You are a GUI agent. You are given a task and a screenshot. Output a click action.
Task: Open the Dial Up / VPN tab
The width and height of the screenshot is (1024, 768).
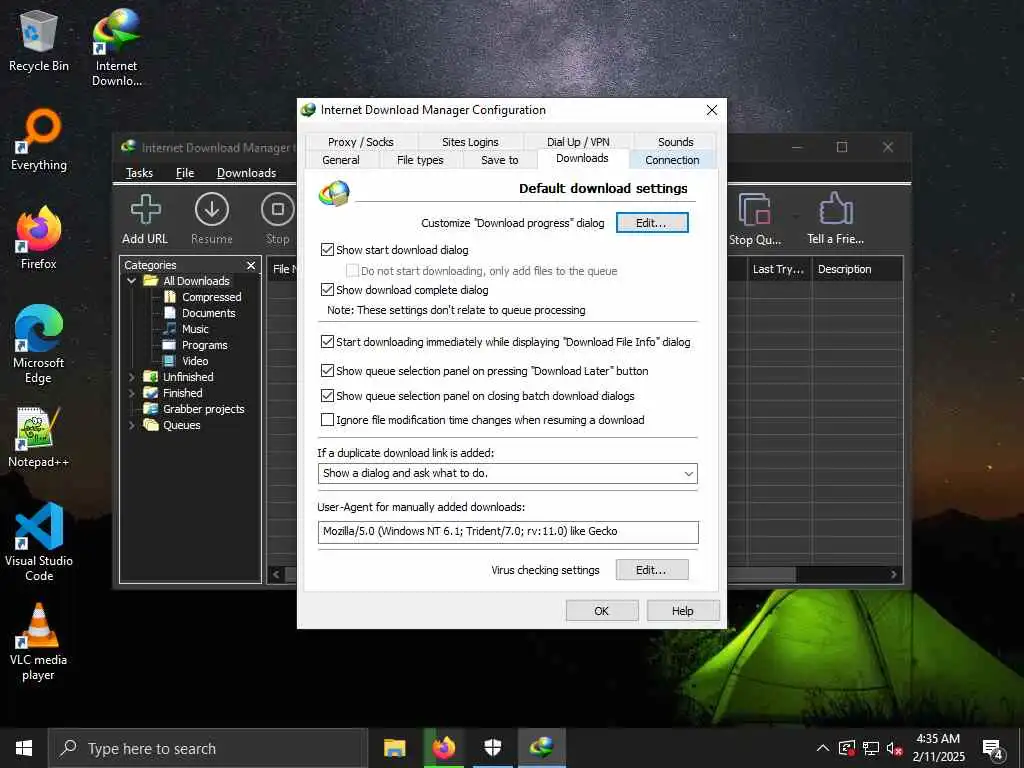click(578, 142)
